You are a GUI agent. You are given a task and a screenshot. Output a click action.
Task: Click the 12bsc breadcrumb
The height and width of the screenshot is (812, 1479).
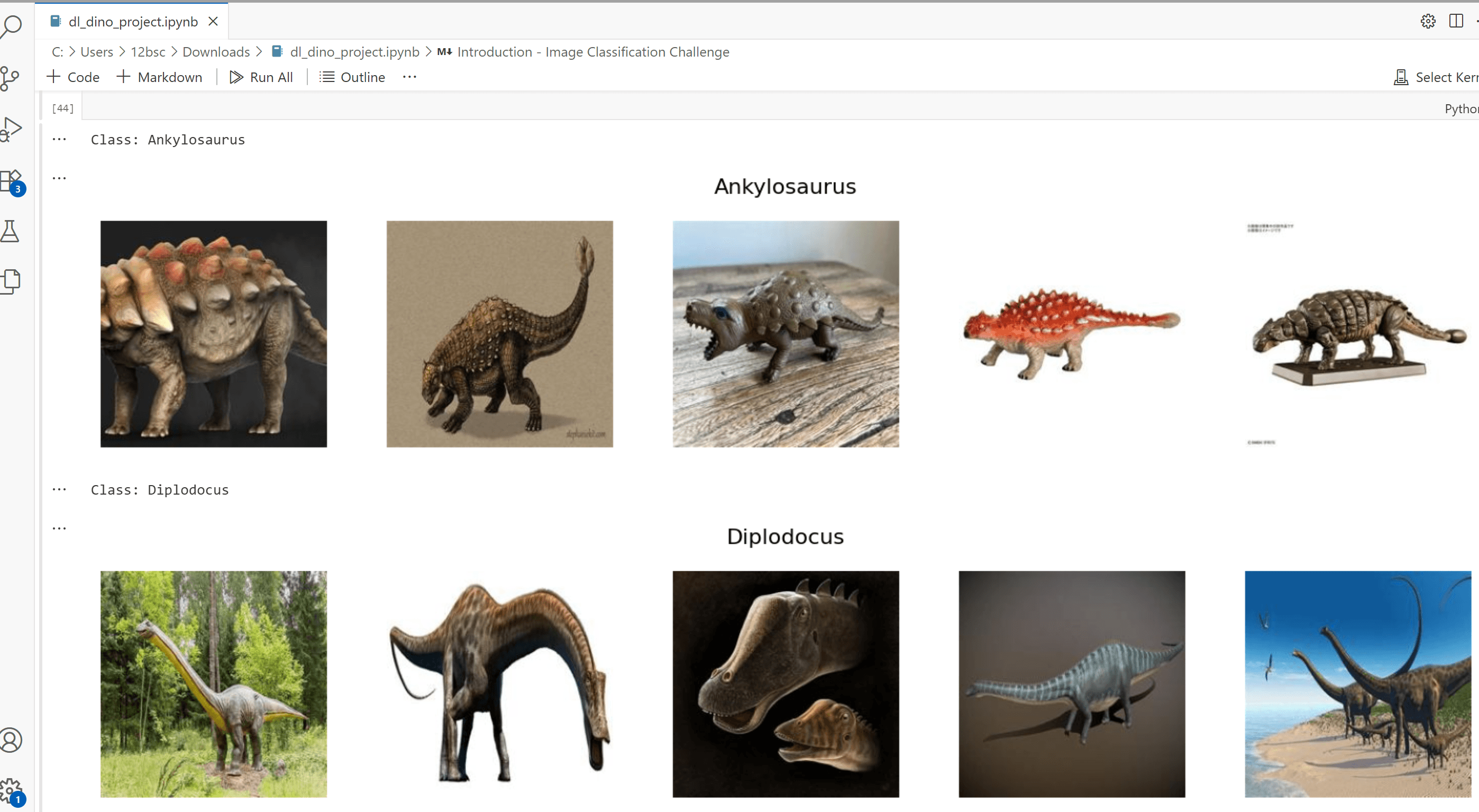(x=148, y=52)
